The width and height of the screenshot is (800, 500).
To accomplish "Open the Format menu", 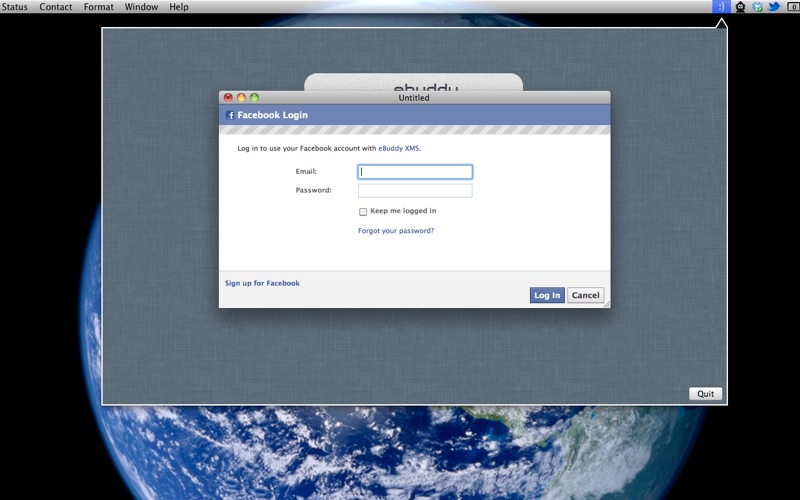I will coord(98,7).
